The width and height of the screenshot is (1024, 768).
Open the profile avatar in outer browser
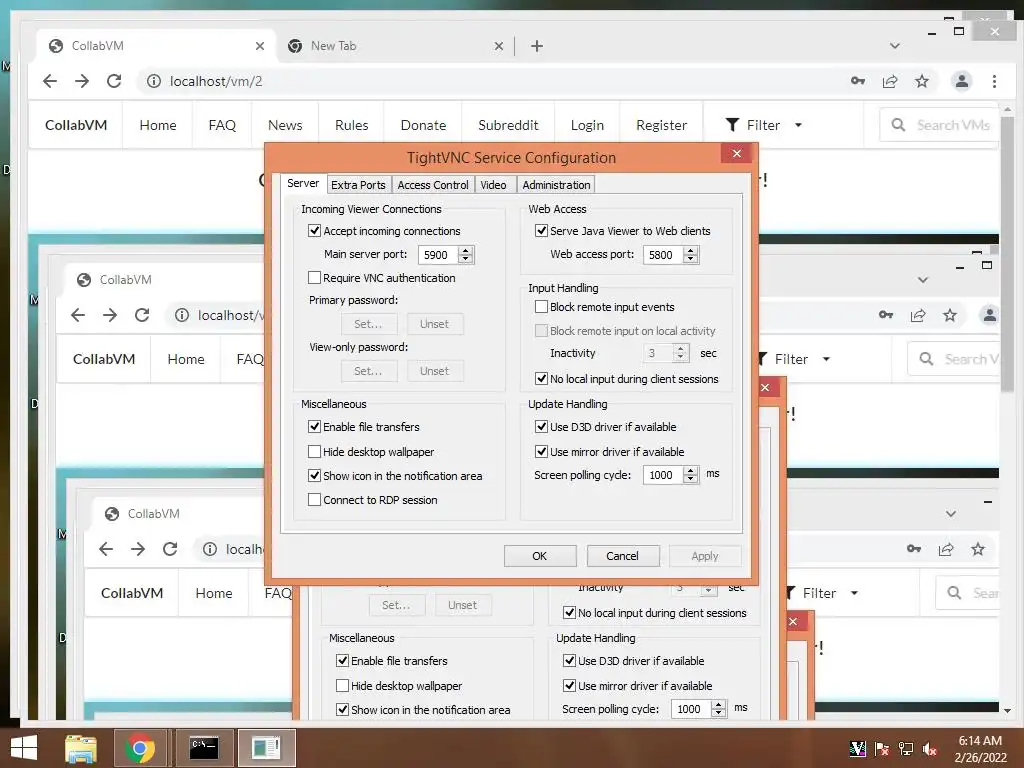tap(961, 81)
